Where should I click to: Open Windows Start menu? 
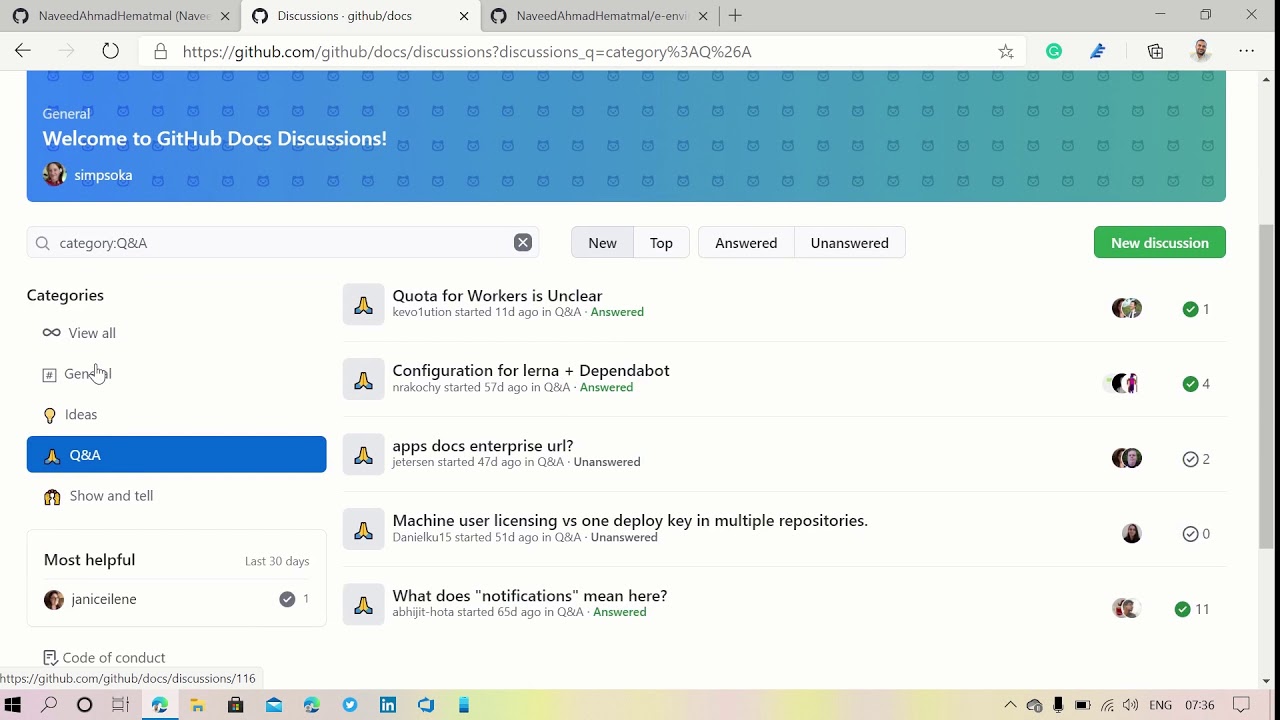click(13, 705)
